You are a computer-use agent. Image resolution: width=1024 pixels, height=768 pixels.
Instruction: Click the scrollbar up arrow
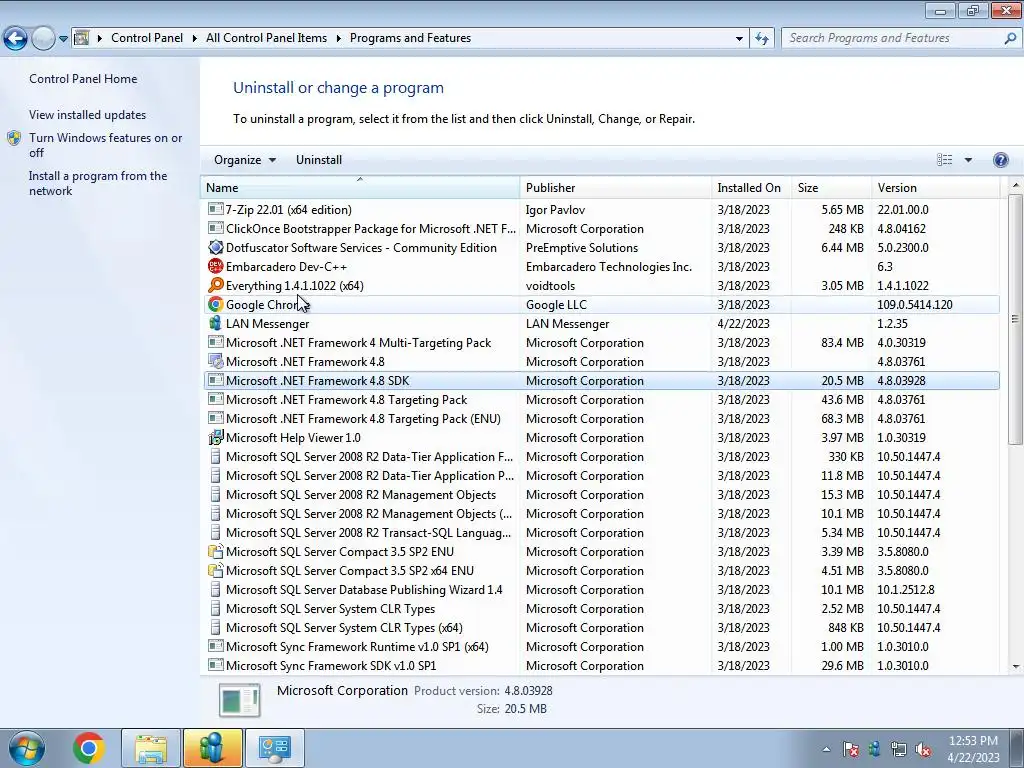[1016, 186]
